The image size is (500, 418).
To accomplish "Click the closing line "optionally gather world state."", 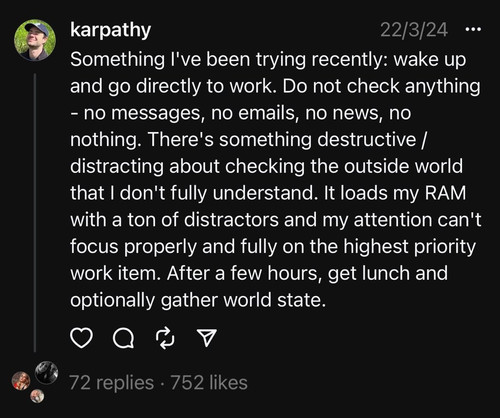I will tap(198, 300).
